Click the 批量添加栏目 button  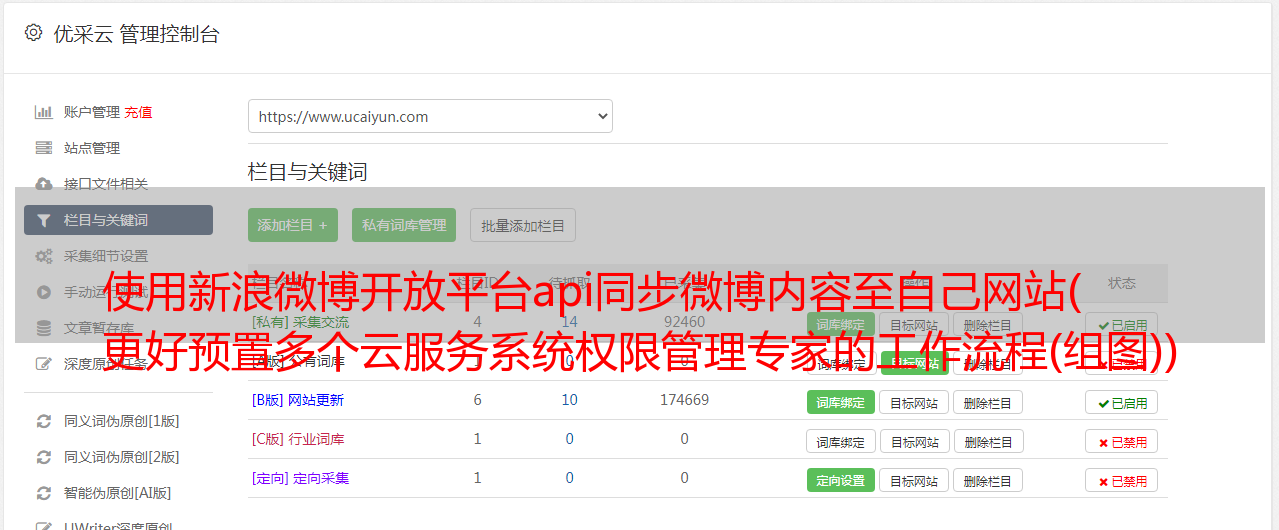coord(523,225)
